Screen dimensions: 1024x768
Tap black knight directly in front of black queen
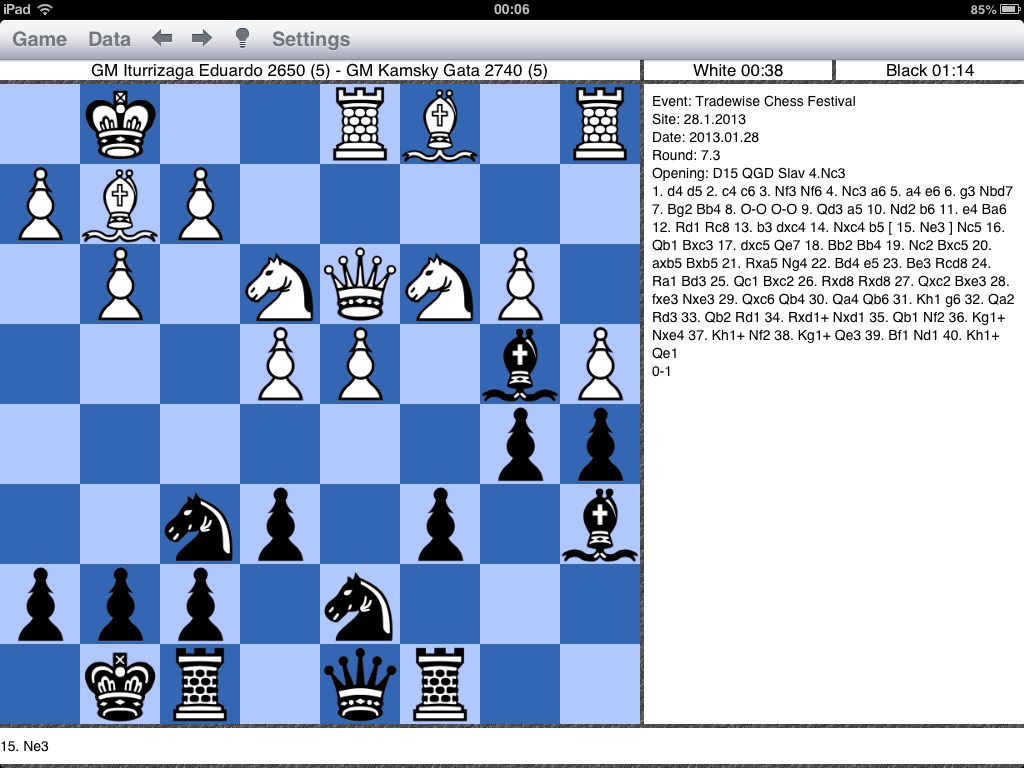pyautogui.click(x=360, y=604)
